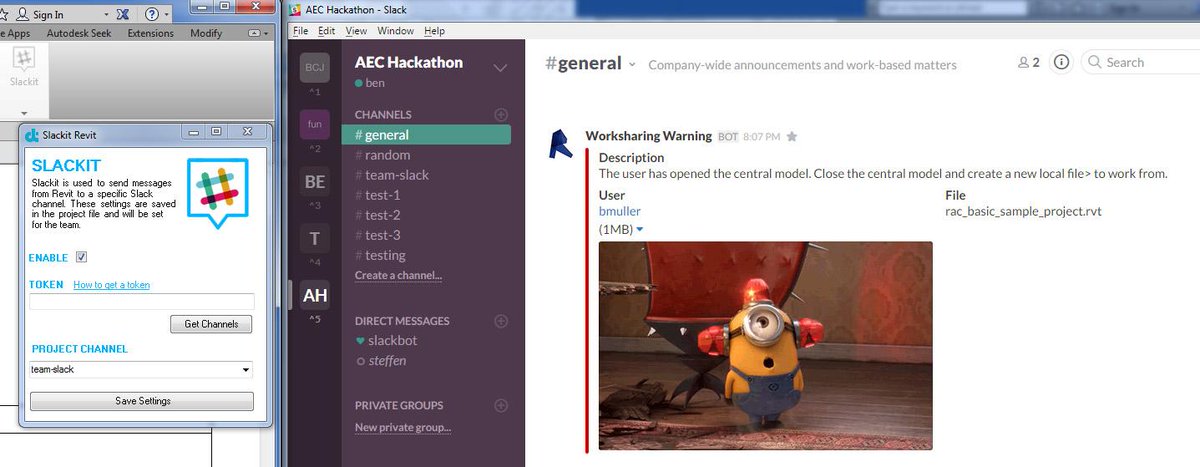This screenshot has height=467, width=1200.
Task: Click the Slack Search box
Action: pyautogui.click(x=1140, y=62)
